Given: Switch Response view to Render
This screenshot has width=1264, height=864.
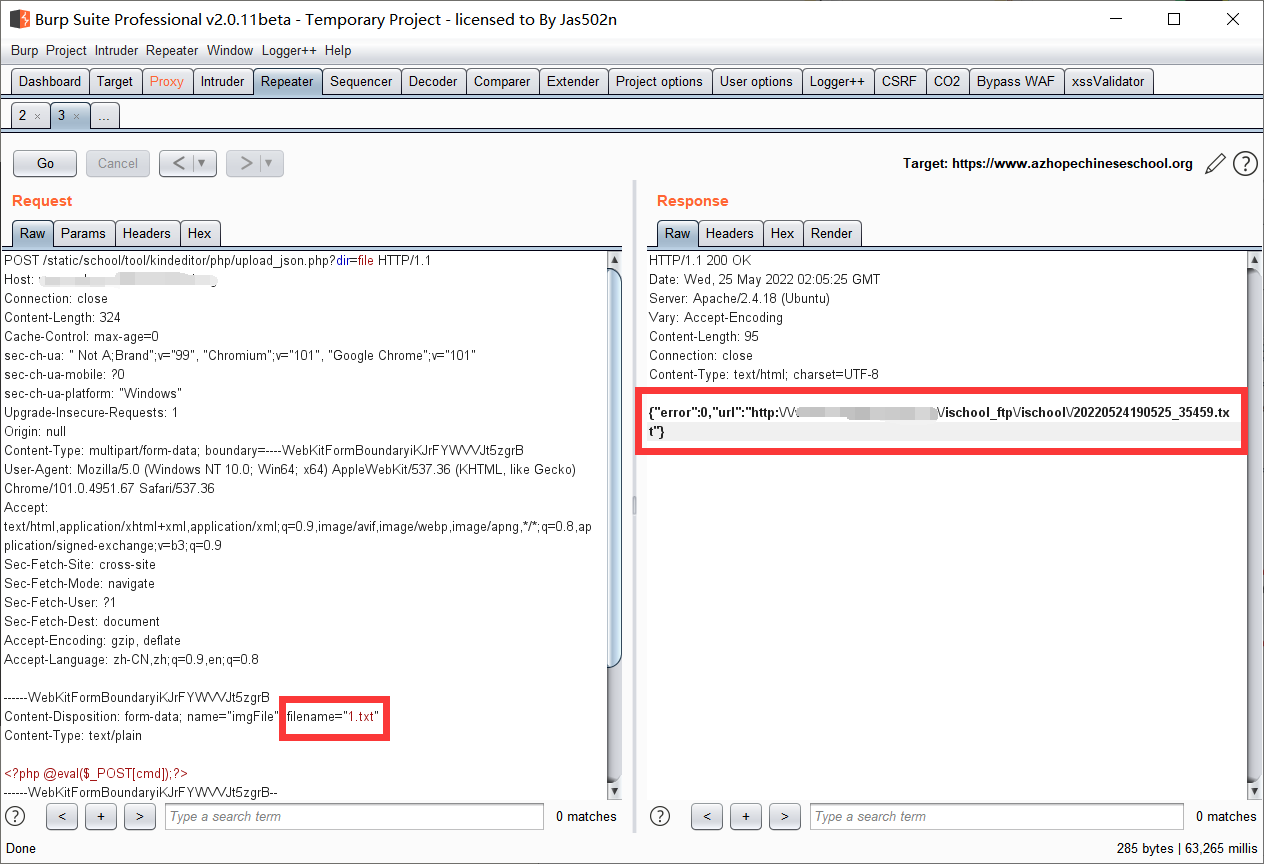Looking at the screenshot, I should (x=832, y=233).
